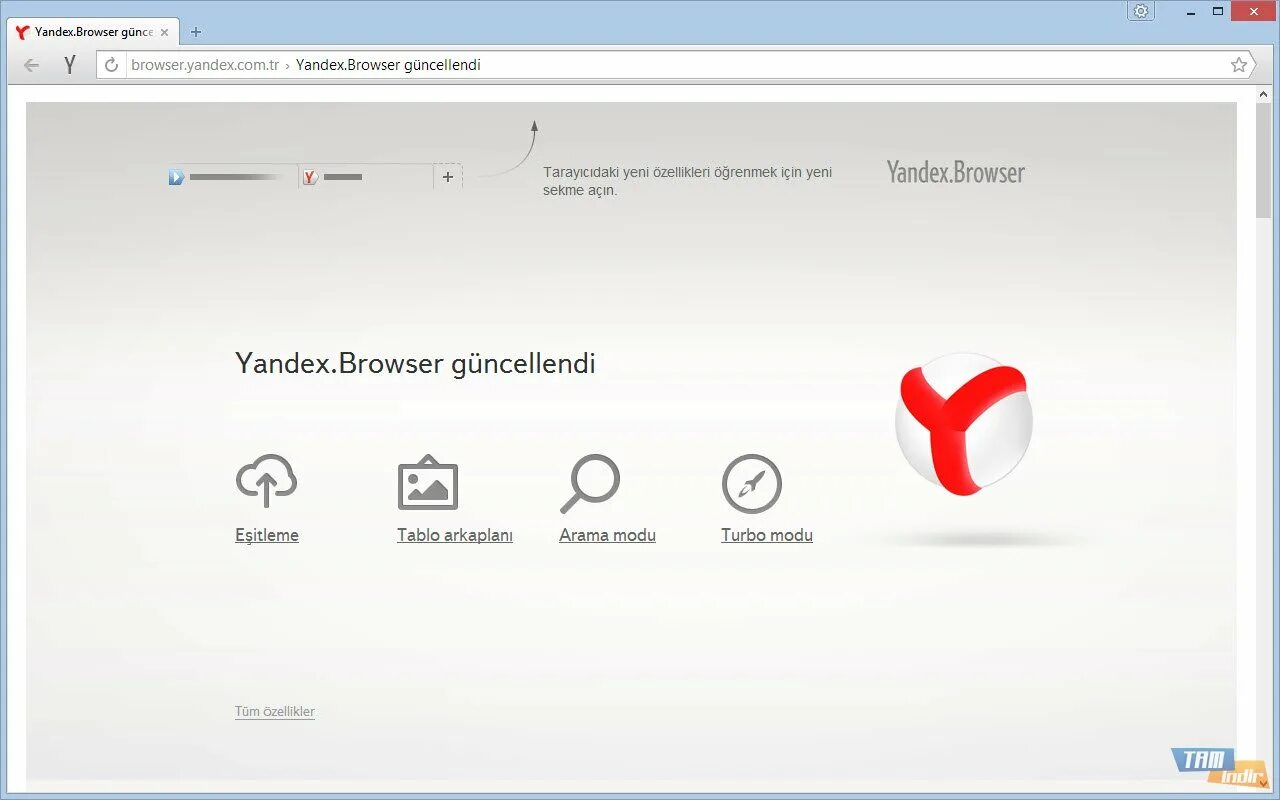The height and width of the screenshot is (800, 1280).
Task: Open the Tüm özellikler link
Action: coord(275,712)
